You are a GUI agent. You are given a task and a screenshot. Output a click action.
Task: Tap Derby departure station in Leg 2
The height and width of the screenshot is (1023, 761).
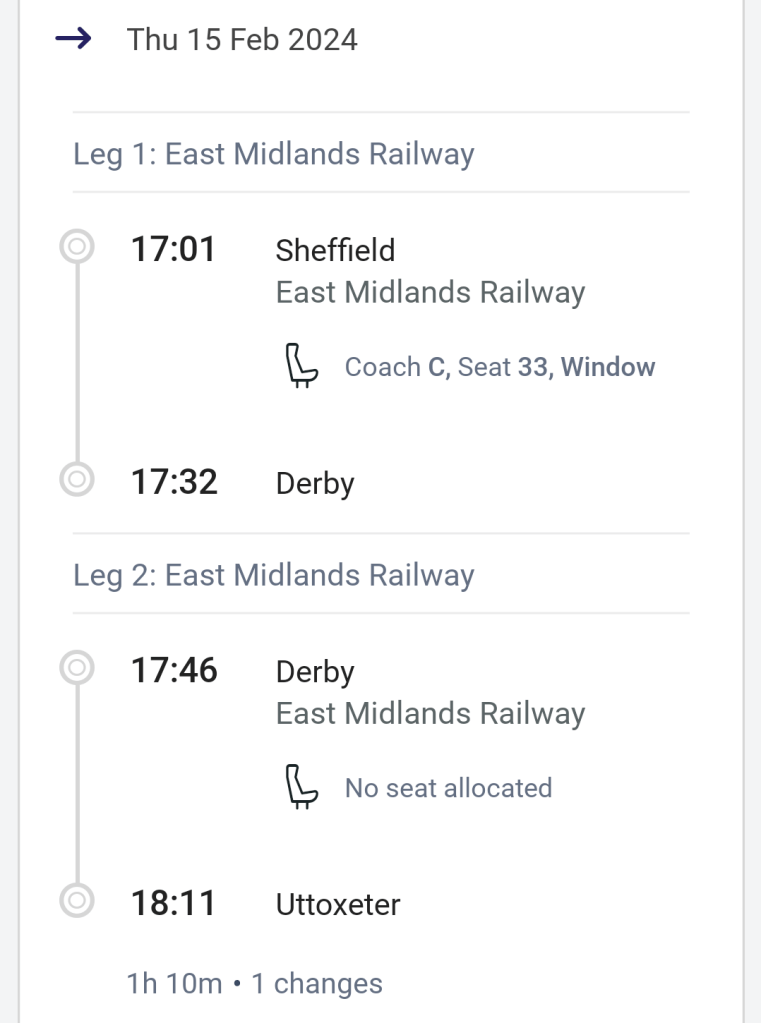(315, 671)
